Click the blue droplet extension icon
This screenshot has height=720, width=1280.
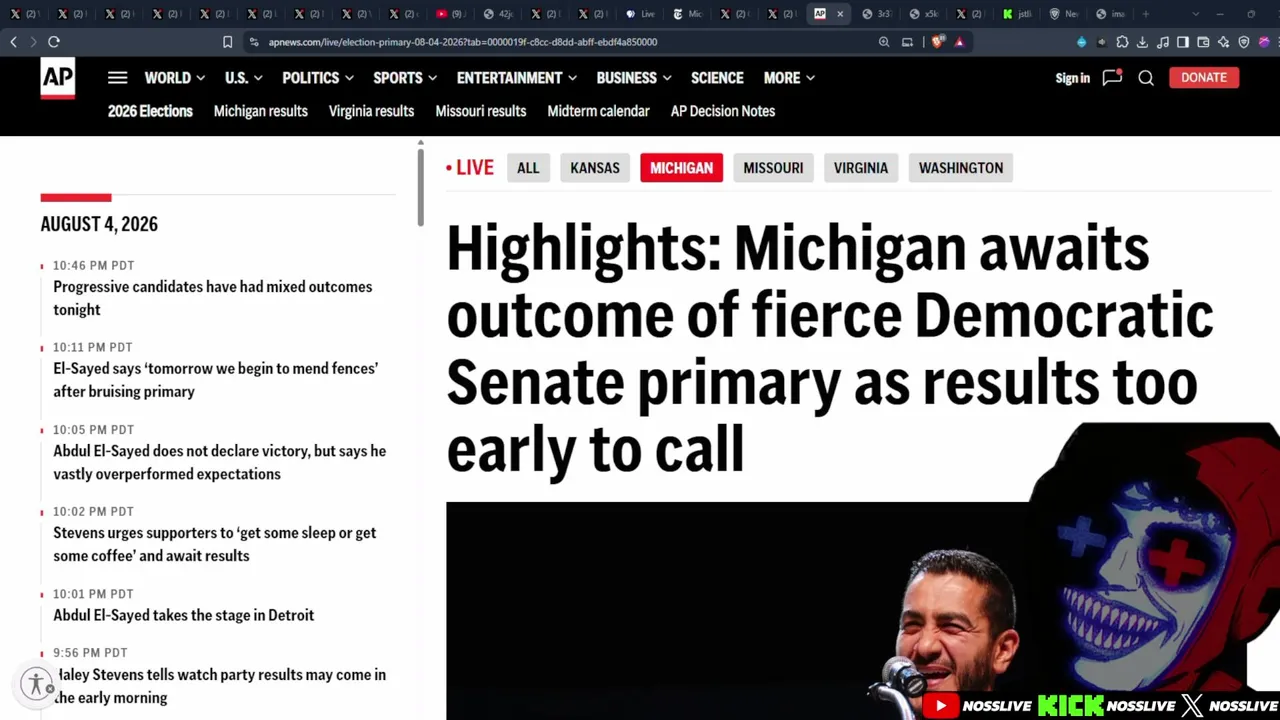point(1081,42)
